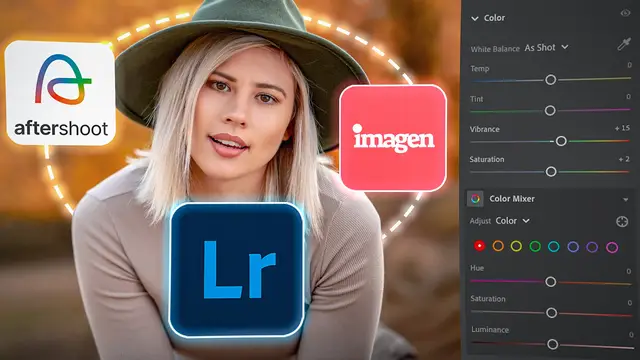Open White Balance As Shot dropdown
The image size is (640, 360).
(546, 47)
